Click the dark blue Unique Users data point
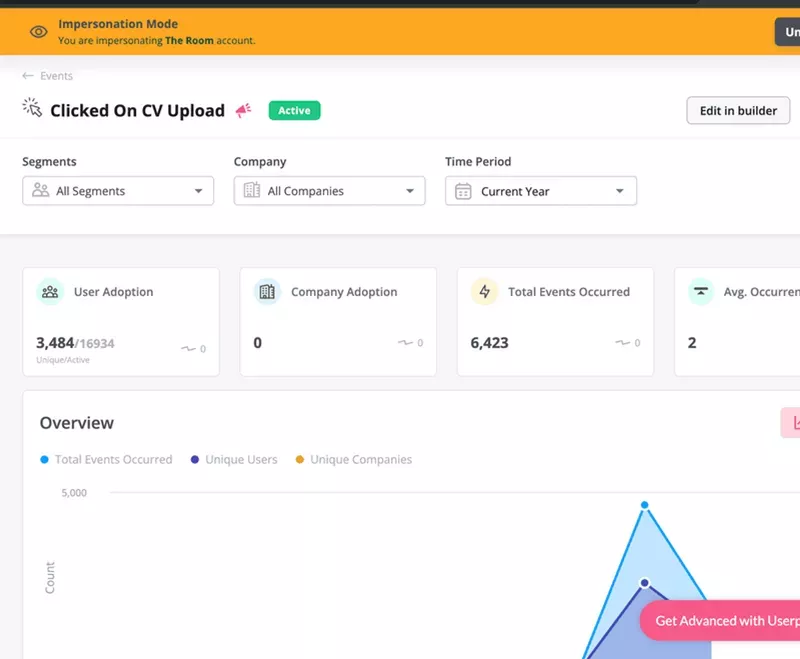The height and width of the screenshot is (659, 800). coord(645,582)
